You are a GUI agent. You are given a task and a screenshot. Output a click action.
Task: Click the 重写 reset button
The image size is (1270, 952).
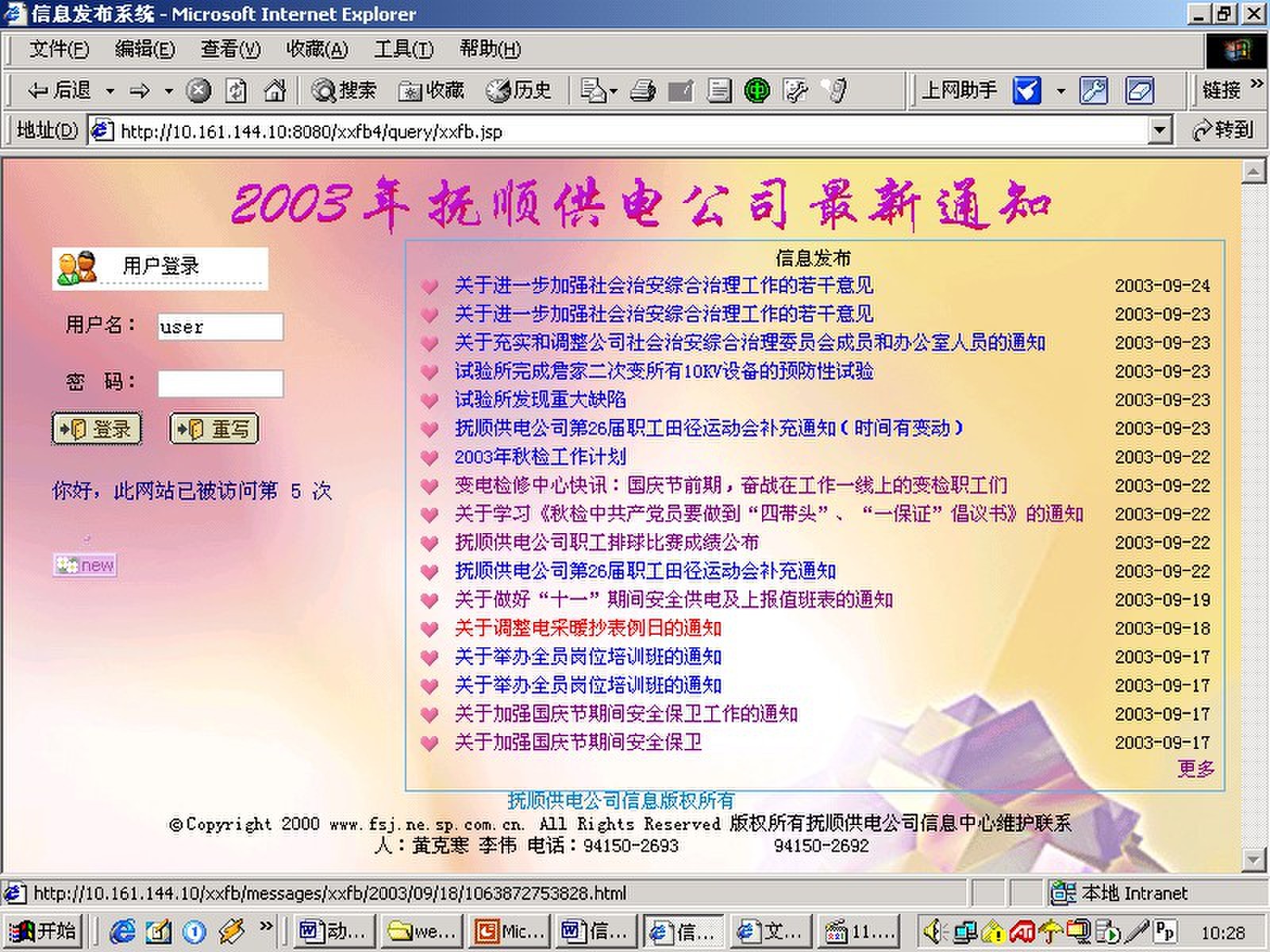point(214,429)
